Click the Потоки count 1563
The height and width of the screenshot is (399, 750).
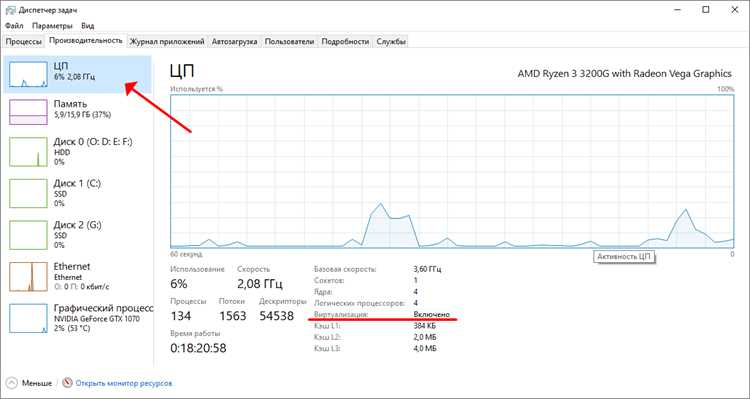(233, 316)
